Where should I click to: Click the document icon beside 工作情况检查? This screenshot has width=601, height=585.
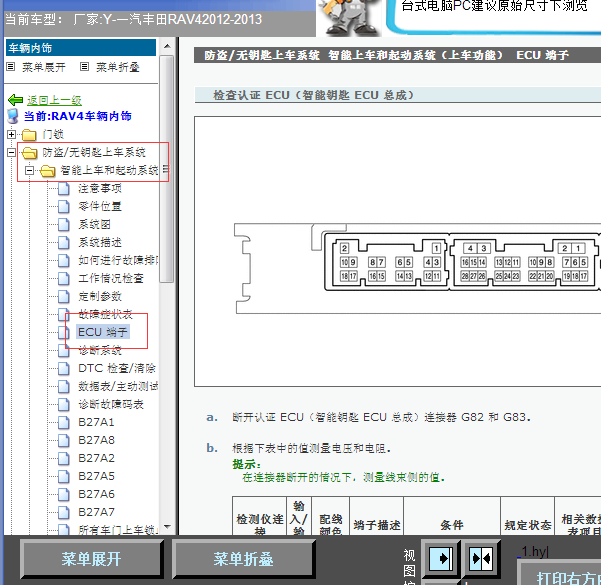[64, 279]
